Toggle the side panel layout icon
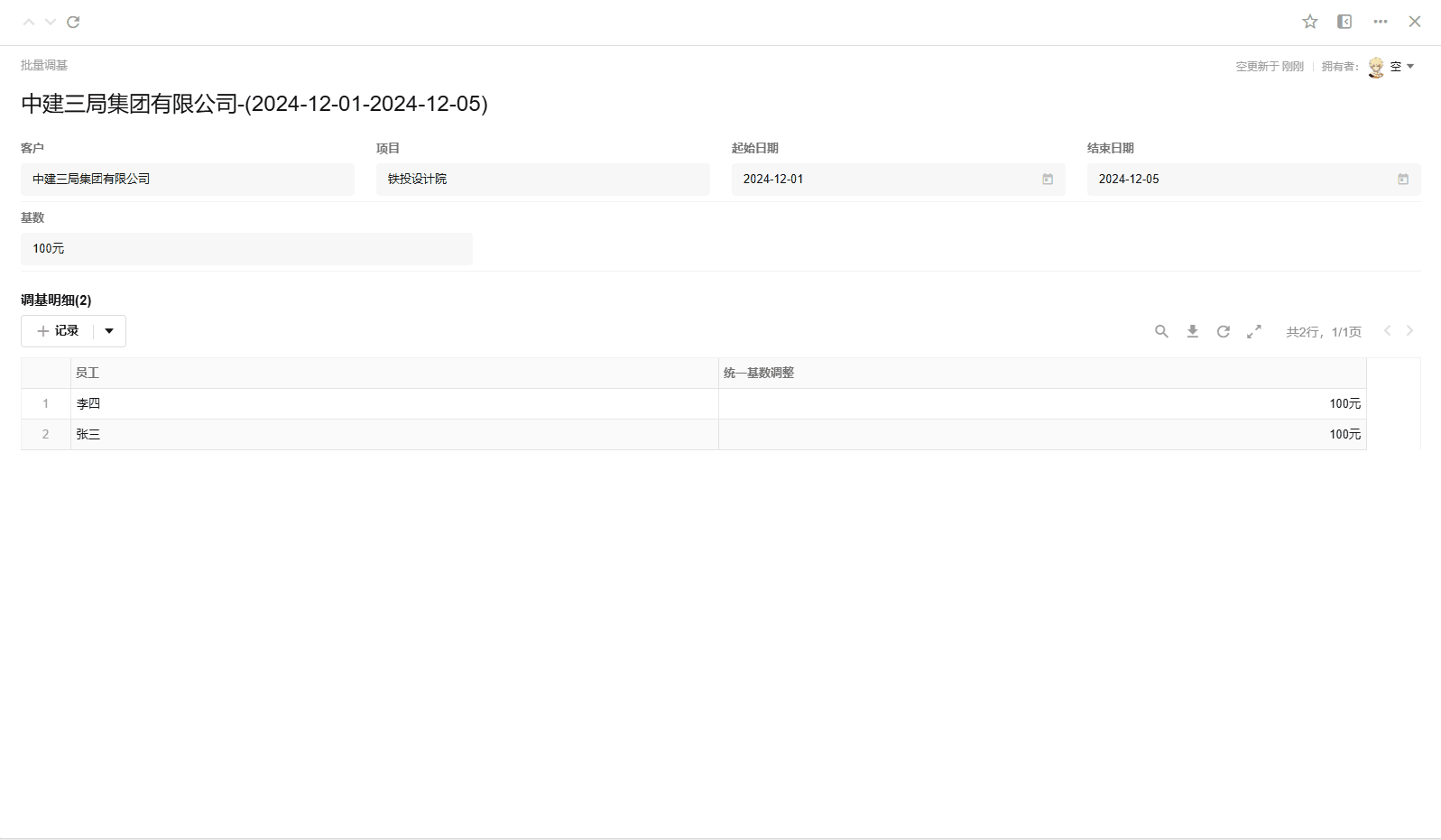This screenshot has height=840, width=1441. tap(1344, 22)
